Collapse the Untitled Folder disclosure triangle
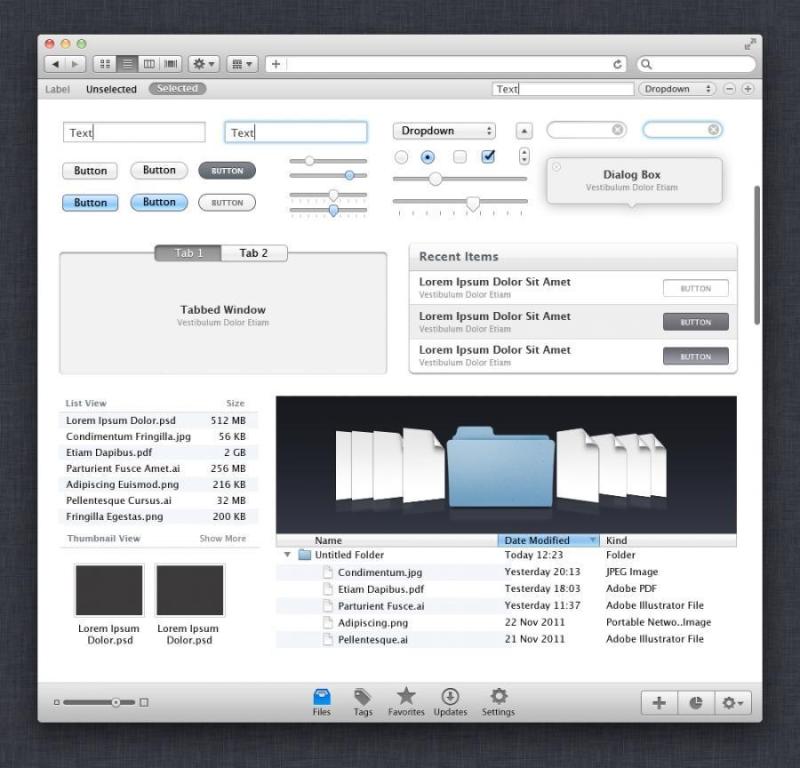This screenshot has height=768, width=800. 288,555
